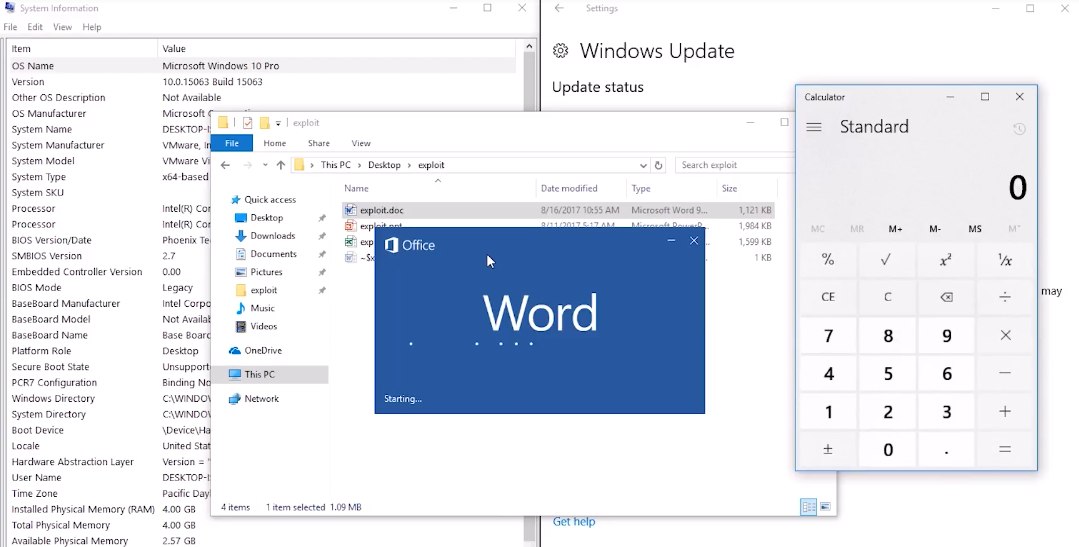The image size is (1079, 547).
Task: Open the Home ribbon tab
Action: tap(275, 143)
